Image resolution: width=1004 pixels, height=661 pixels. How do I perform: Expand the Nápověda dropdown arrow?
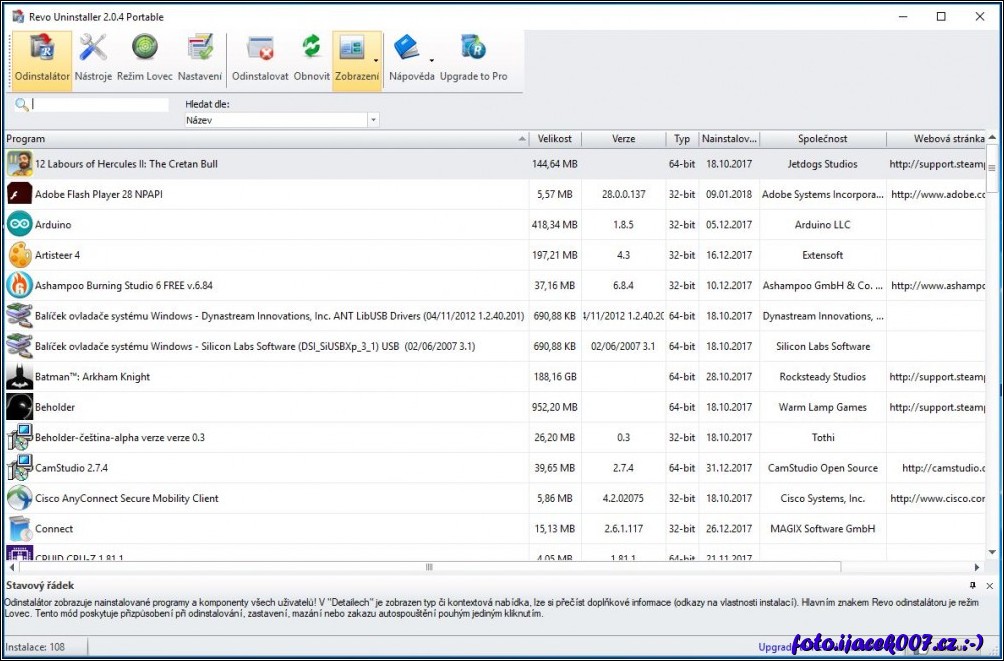[431, 60]
